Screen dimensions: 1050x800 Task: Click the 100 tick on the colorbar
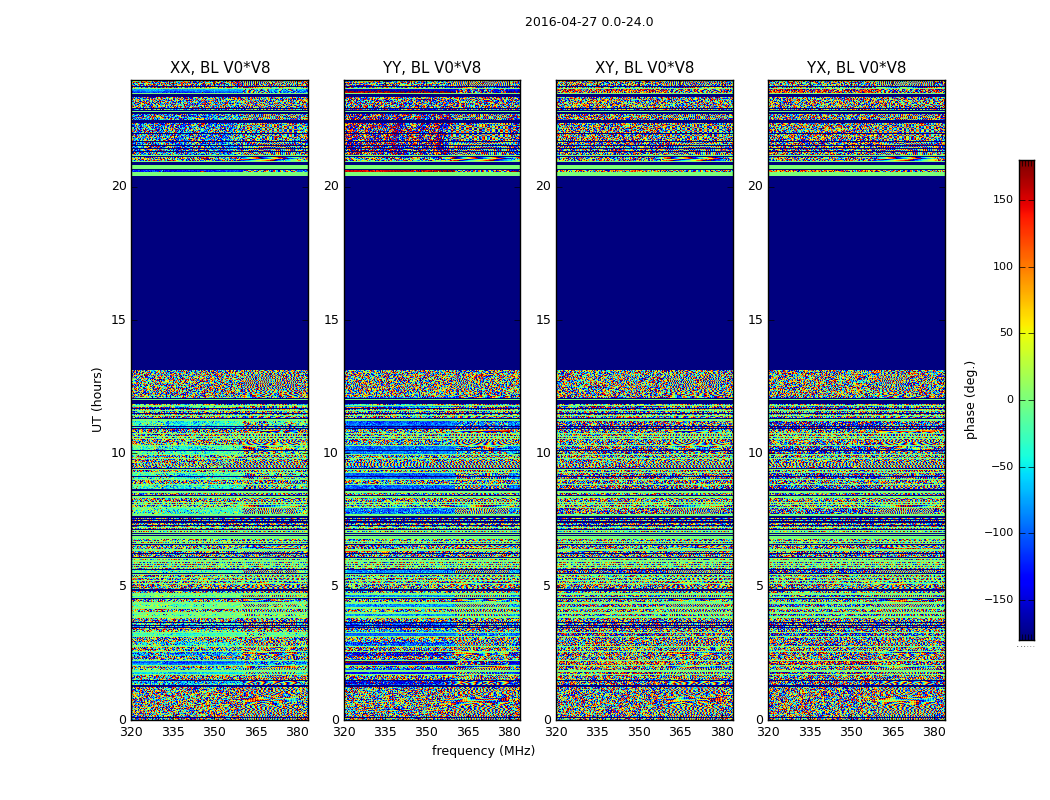point(1002,267)
